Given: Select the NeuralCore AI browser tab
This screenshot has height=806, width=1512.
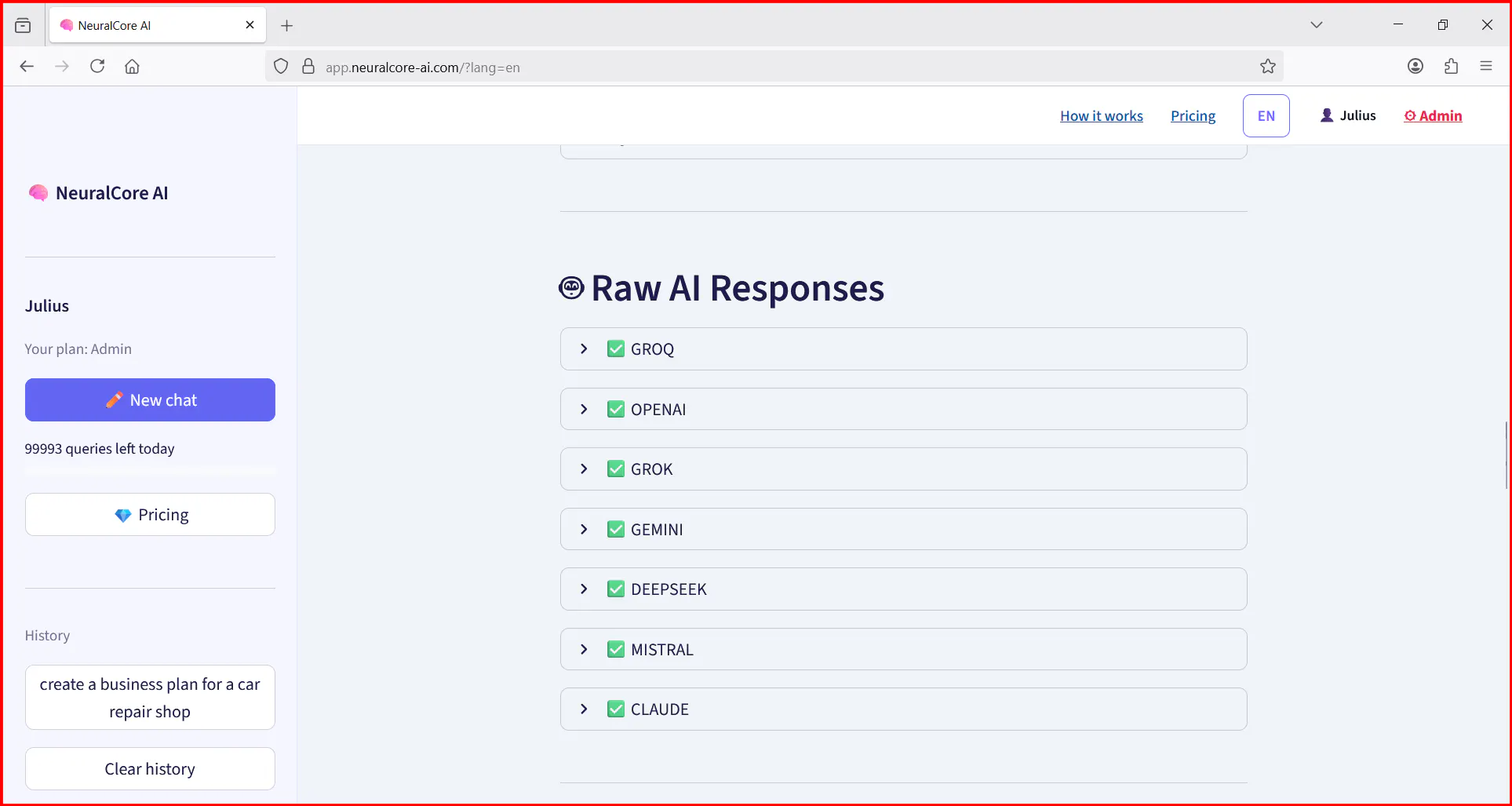Looking at the screenshot, I should [x=158, y=25].
